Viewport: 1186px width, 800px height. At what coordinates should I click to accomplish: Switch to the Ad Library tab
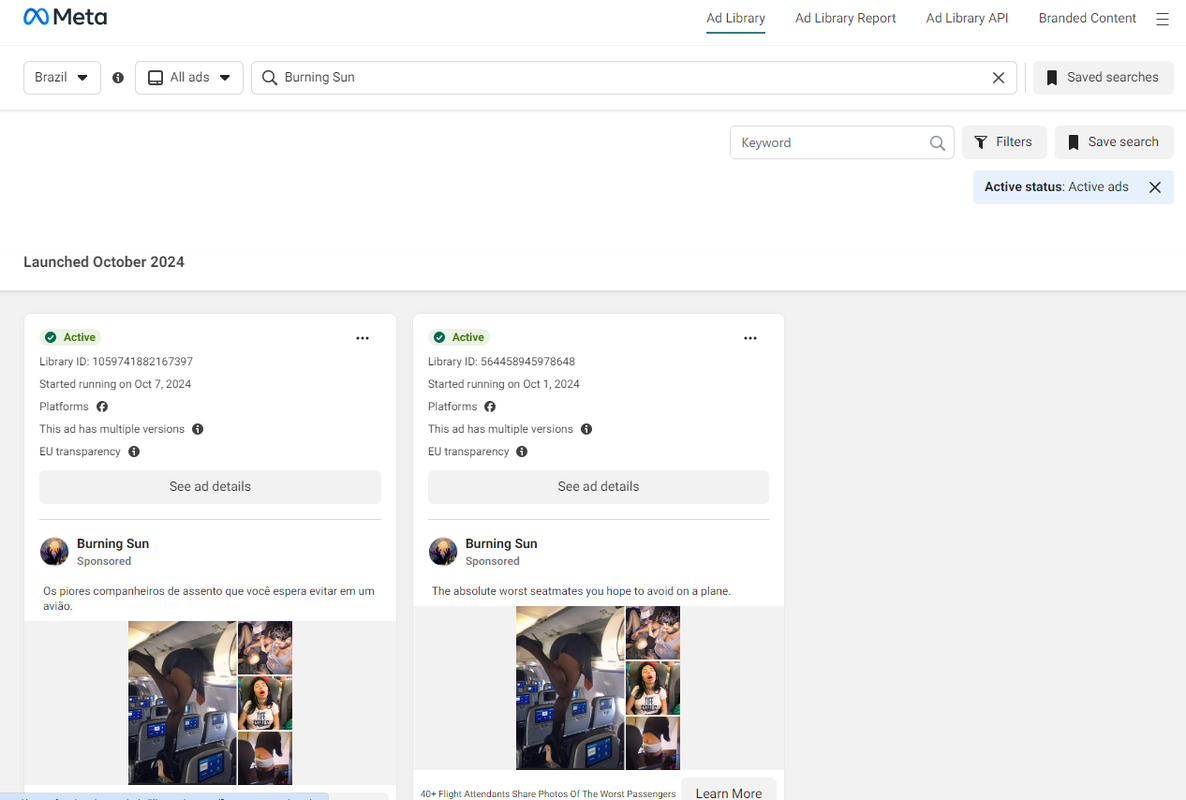pyautogui.click(x=735, y=18)
